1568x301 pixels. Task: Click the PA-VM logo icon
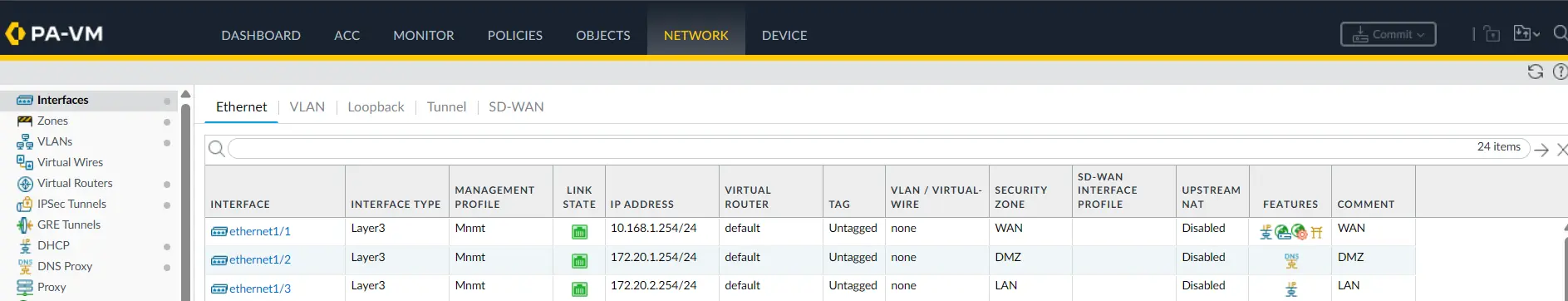(15, 33)
